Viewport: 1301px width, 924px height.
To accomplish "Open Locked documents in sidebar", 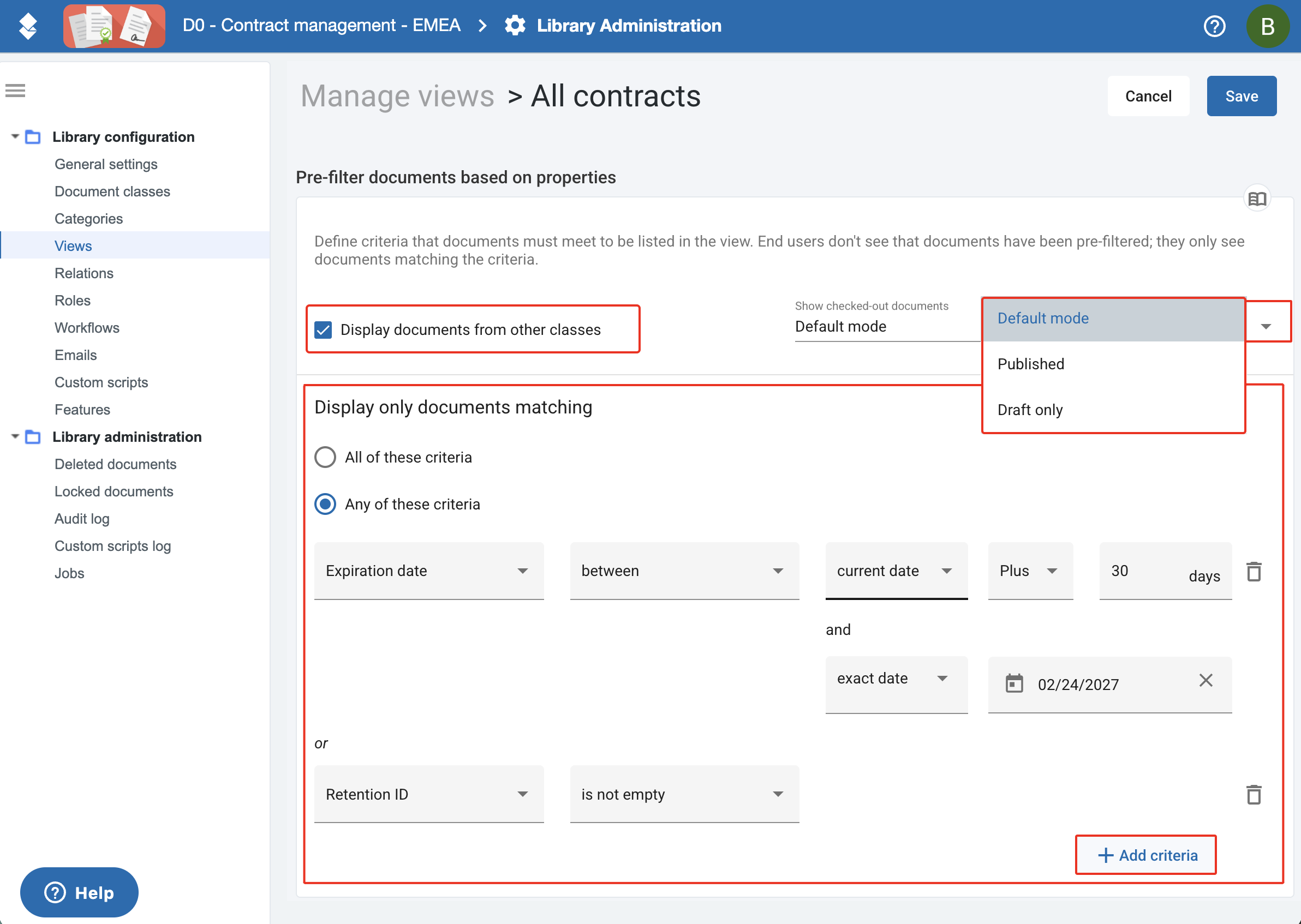I will click(x=114, y=491).
